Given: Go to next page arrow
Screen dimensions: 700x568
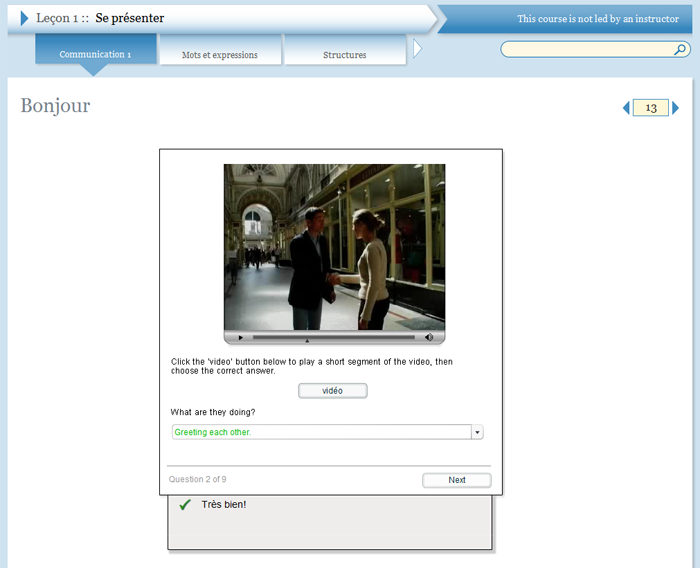Looking at the screenshot, I should pos(675,108).
